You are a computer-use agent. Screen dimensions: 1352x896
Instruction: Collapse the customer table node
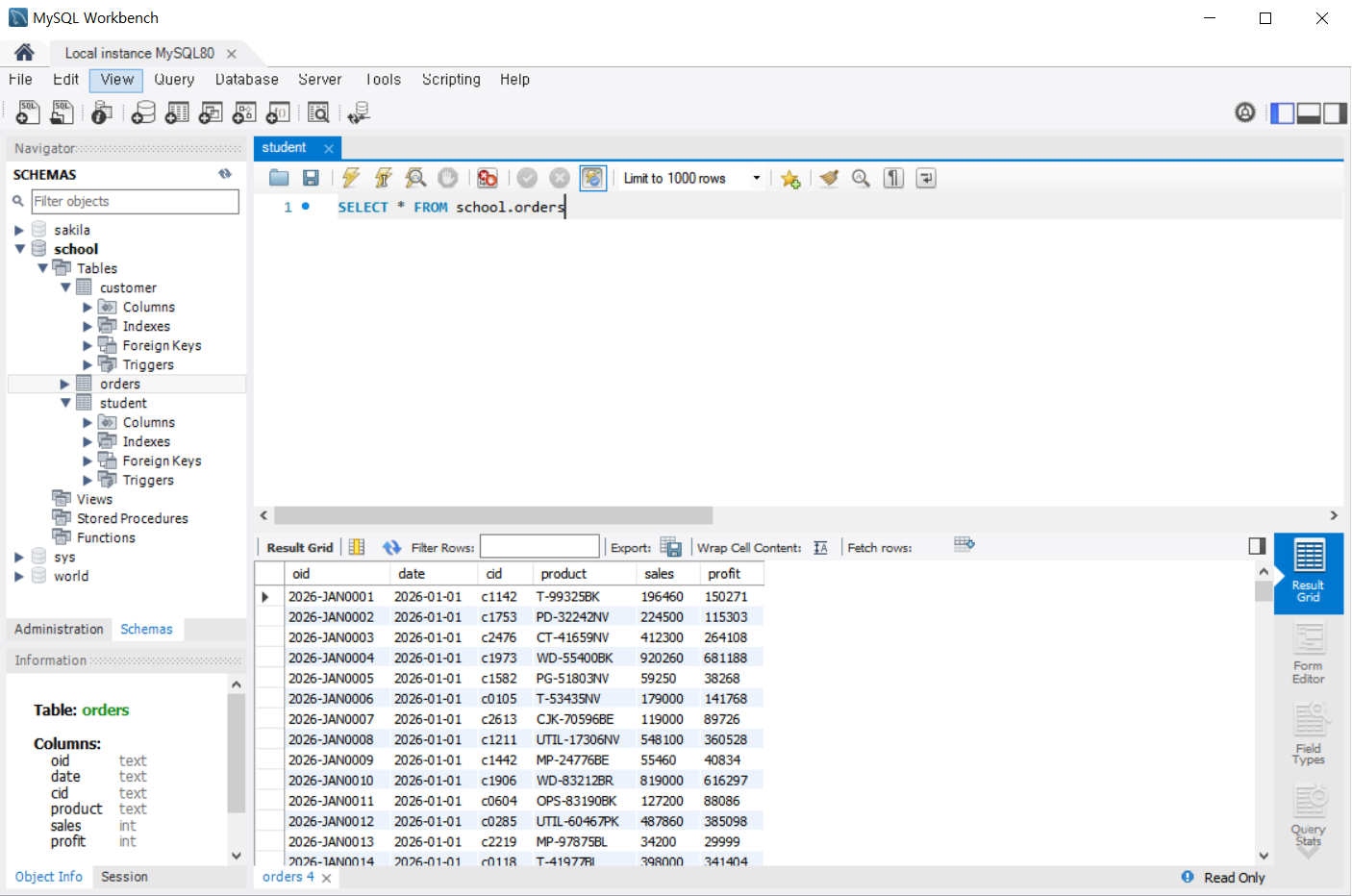(x=65, y=287)
